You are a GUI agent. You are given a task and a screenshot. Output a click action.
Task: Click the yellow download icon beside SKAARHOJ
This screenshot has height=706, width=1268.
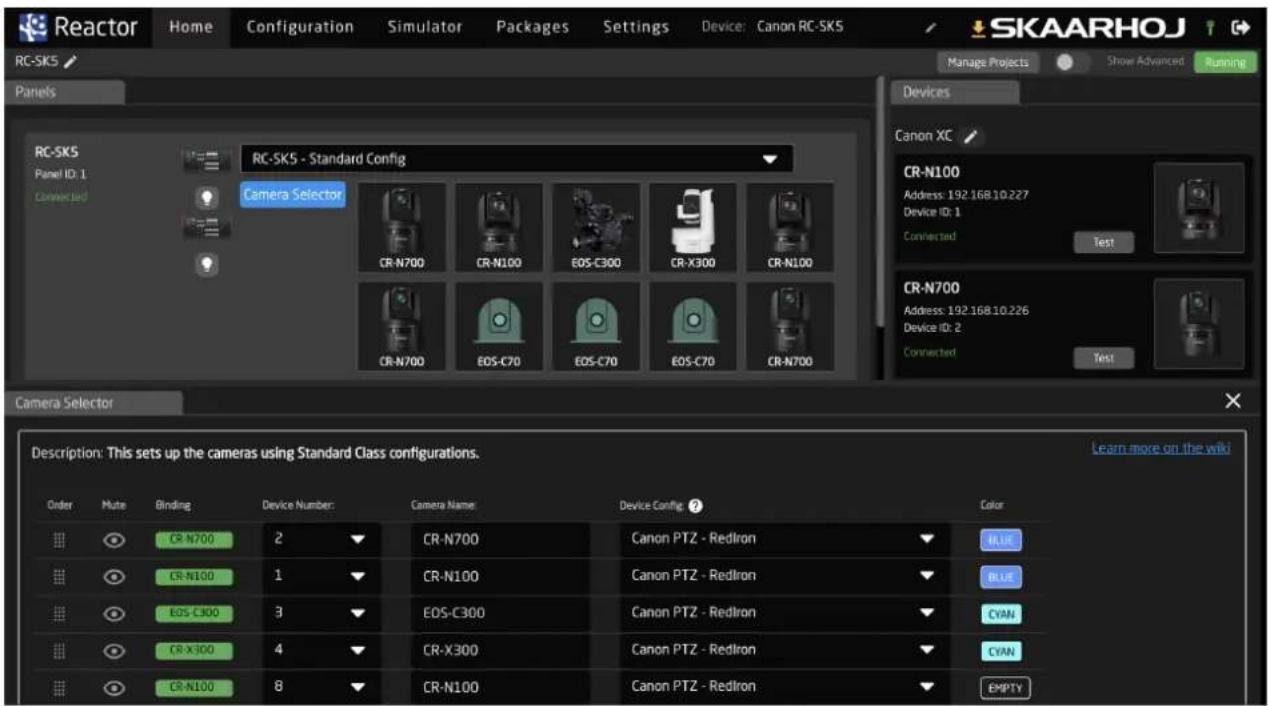click(979, 27)
